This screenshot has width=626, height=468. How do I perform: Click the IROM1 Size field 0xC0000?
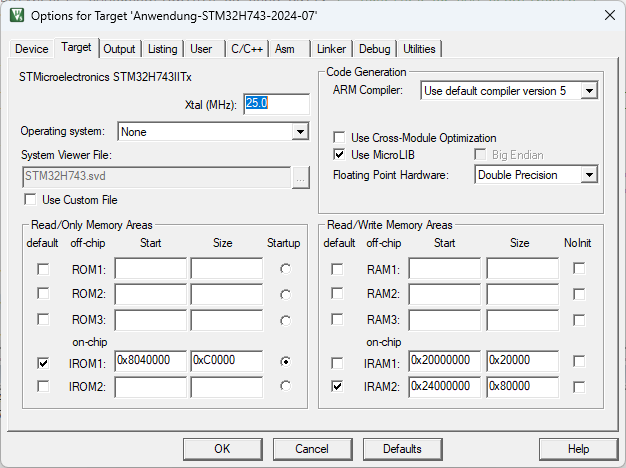coord(227,361)
